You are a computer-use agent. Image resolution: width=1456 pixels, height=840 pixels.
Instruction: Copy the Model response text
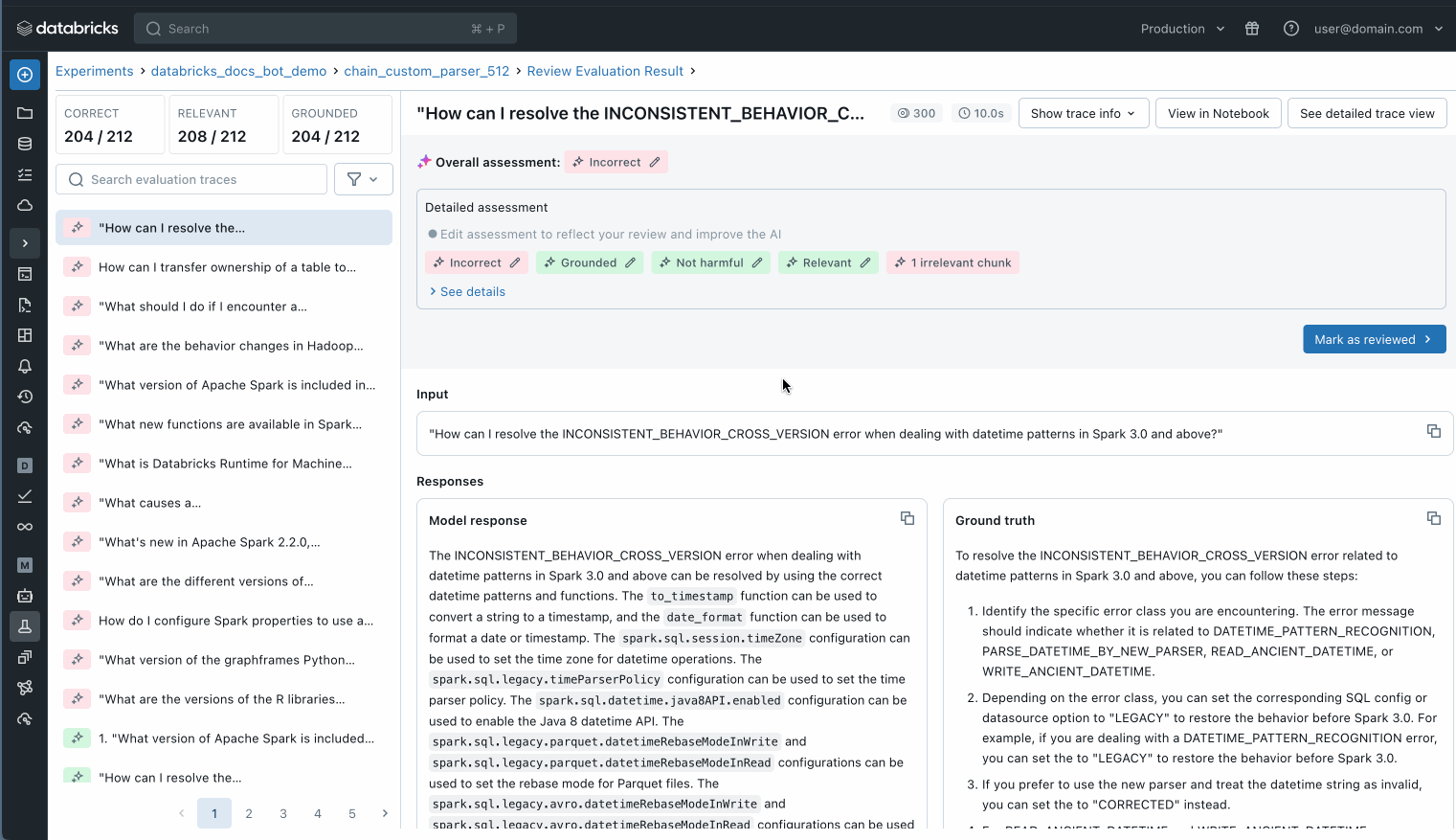pyautogui.click(x=907, y=518)
